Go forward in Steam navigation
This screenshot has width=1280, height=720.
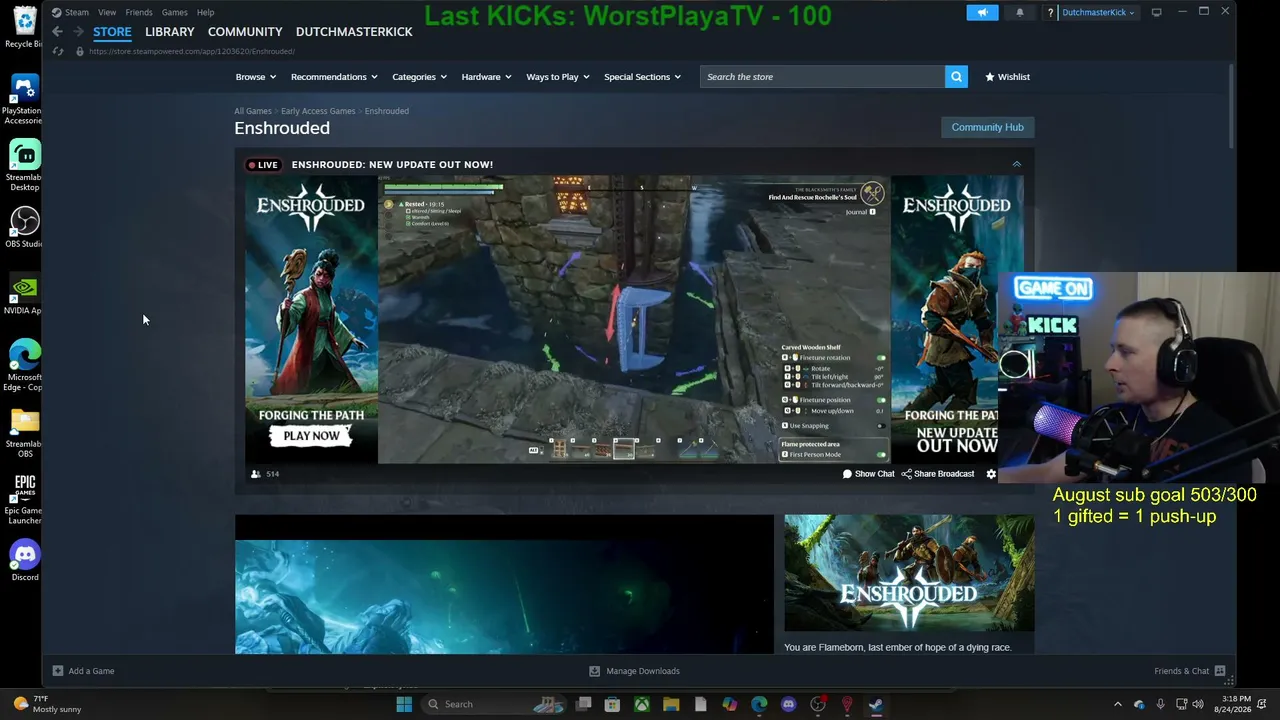click(x=78, y=32)
